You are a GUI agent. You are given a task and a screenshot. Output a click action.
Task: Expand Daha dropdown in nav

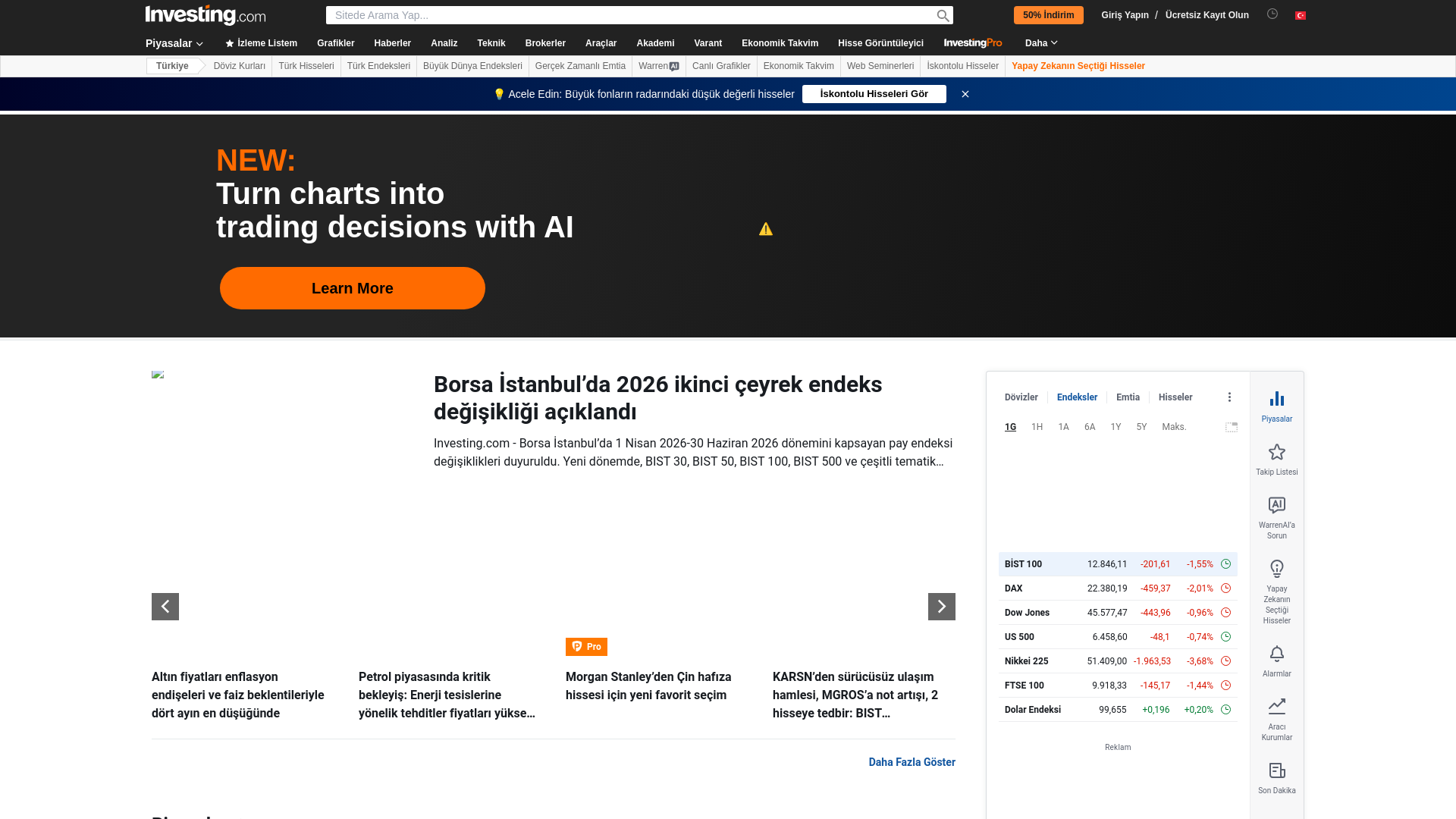[1041, 43]
